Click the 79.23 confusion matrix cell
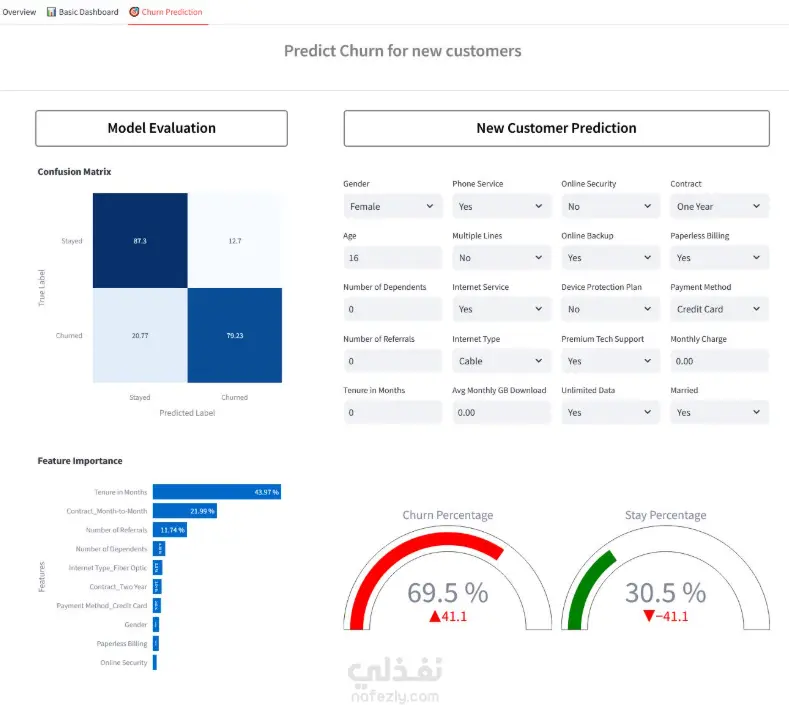The height and width of the screenshot is (705, 789). click(235, 335)
